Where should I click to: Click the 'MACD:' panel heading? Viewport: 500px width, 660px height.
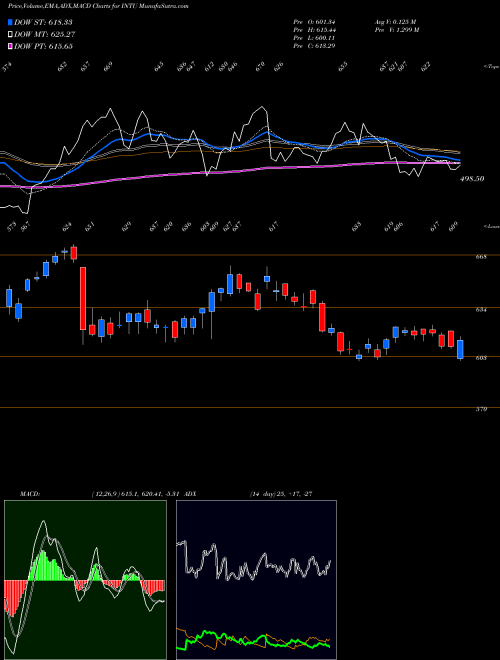30,494
